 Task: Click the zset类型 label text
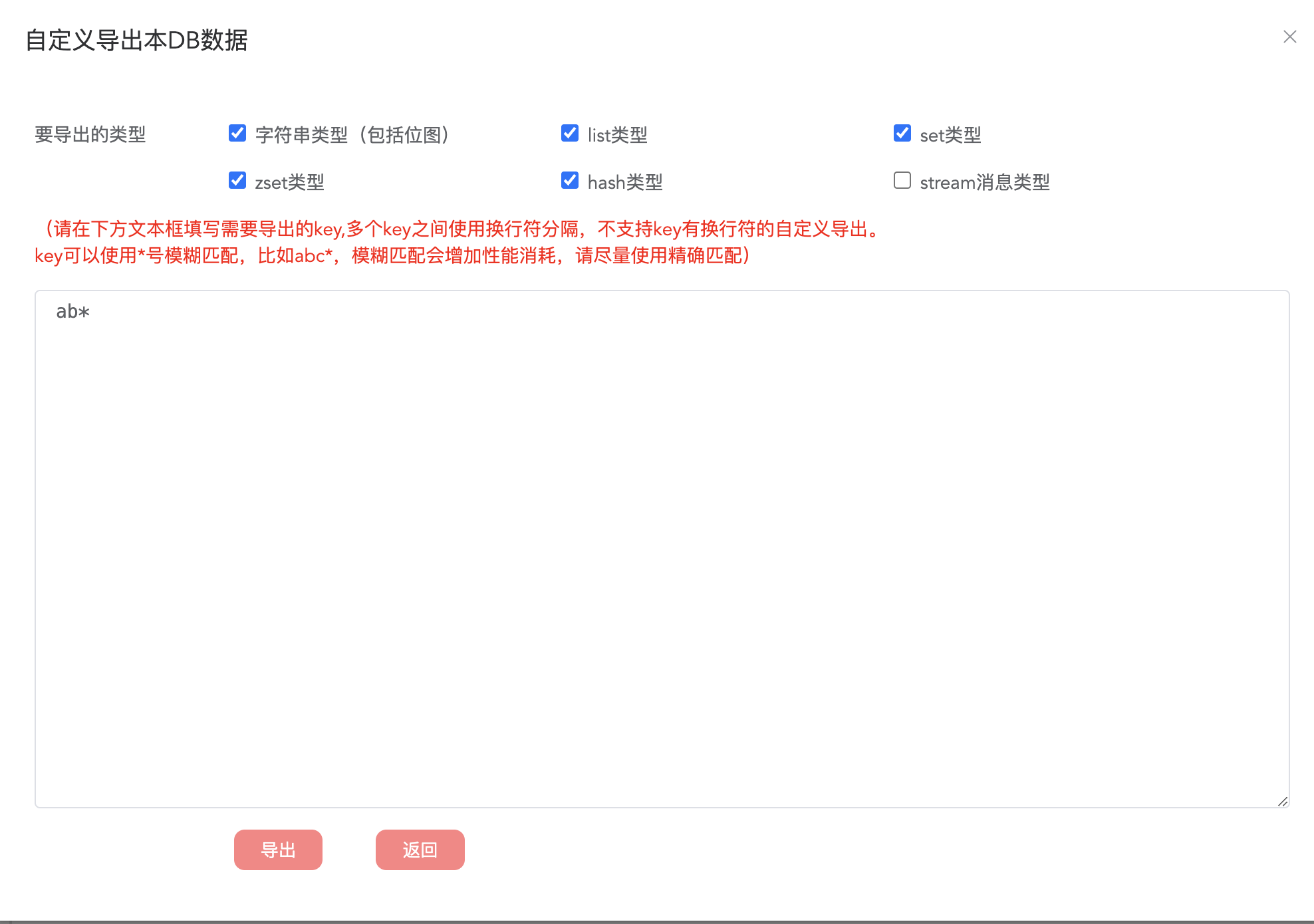click(289, 182)
